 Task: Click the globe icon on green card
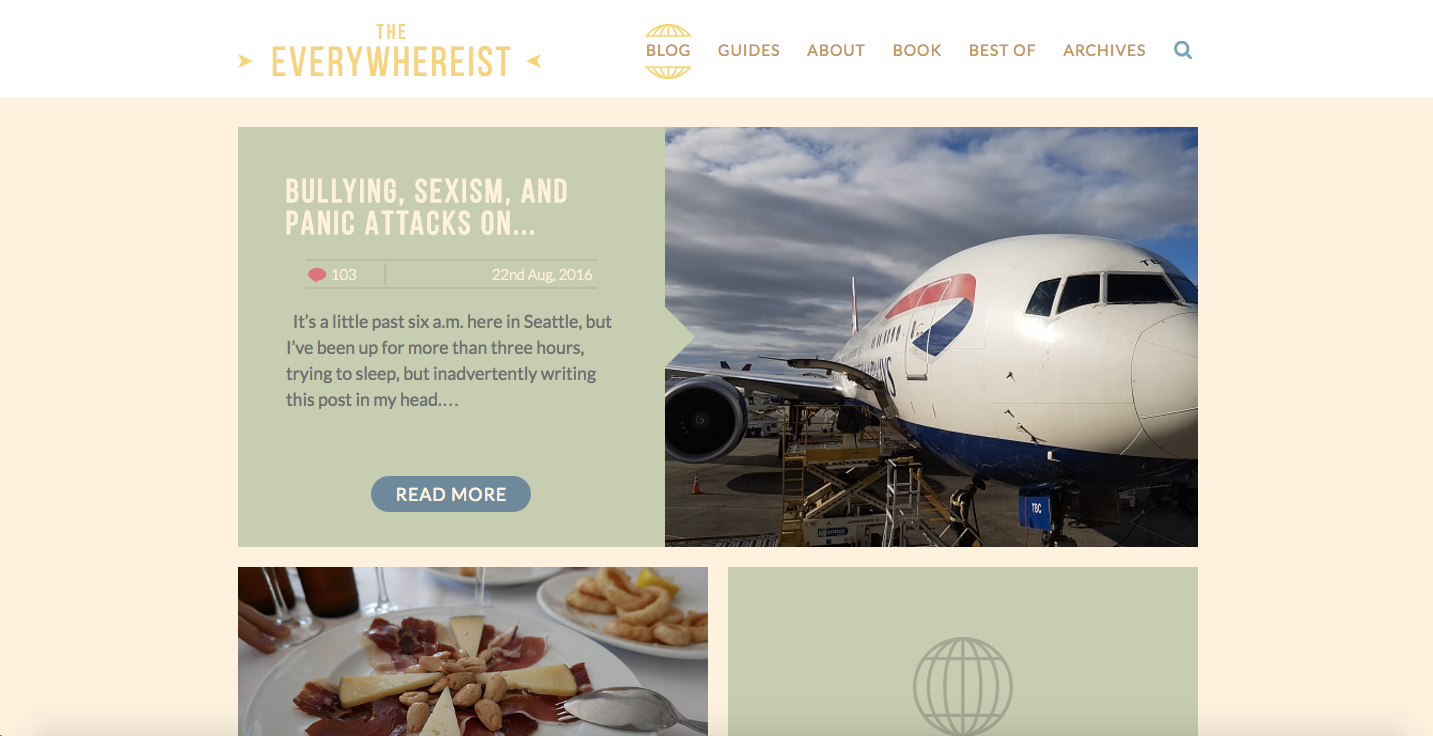[963, 687]
